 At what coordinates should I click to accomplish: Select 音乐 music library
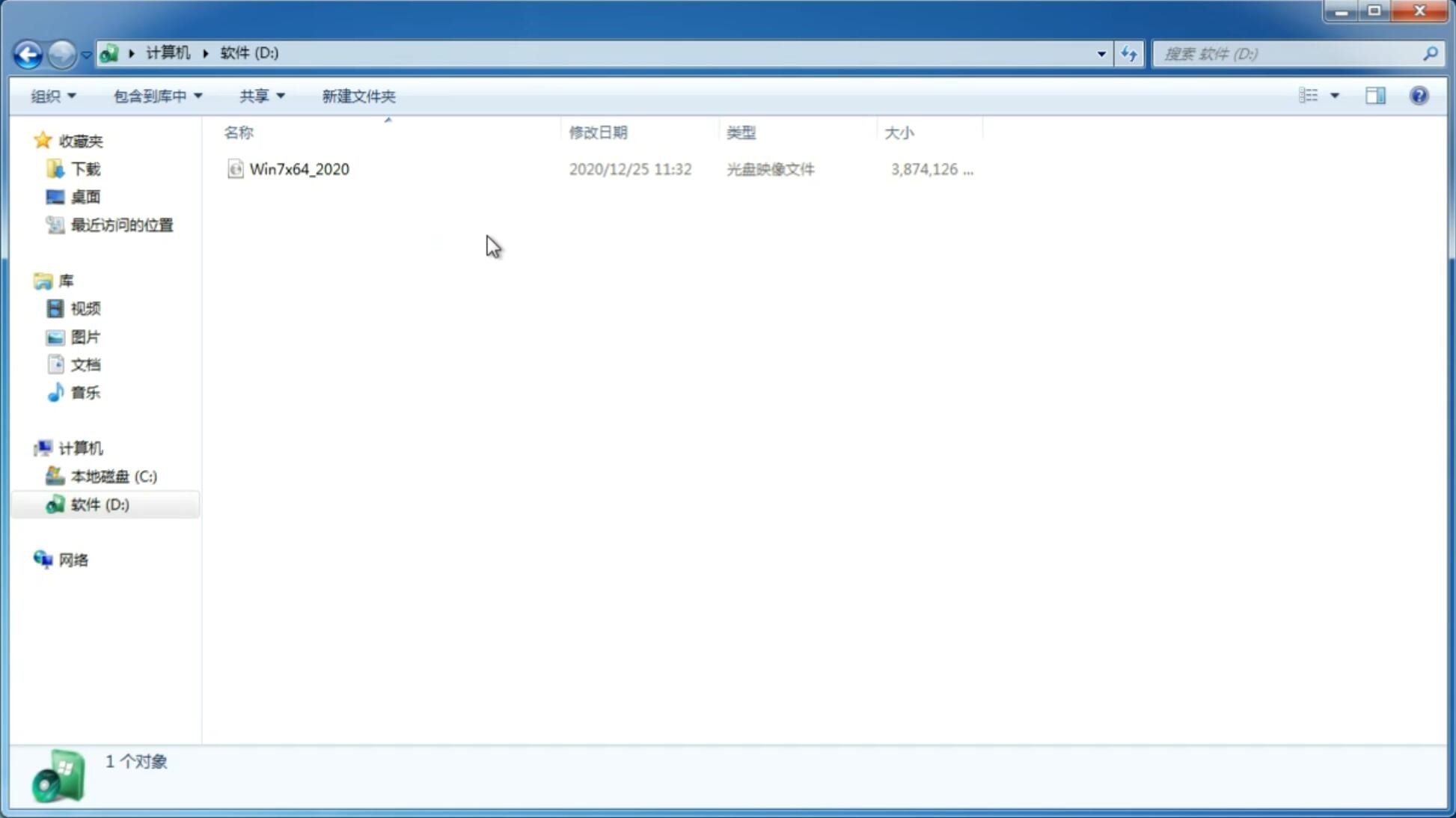(x=85, y=392)
